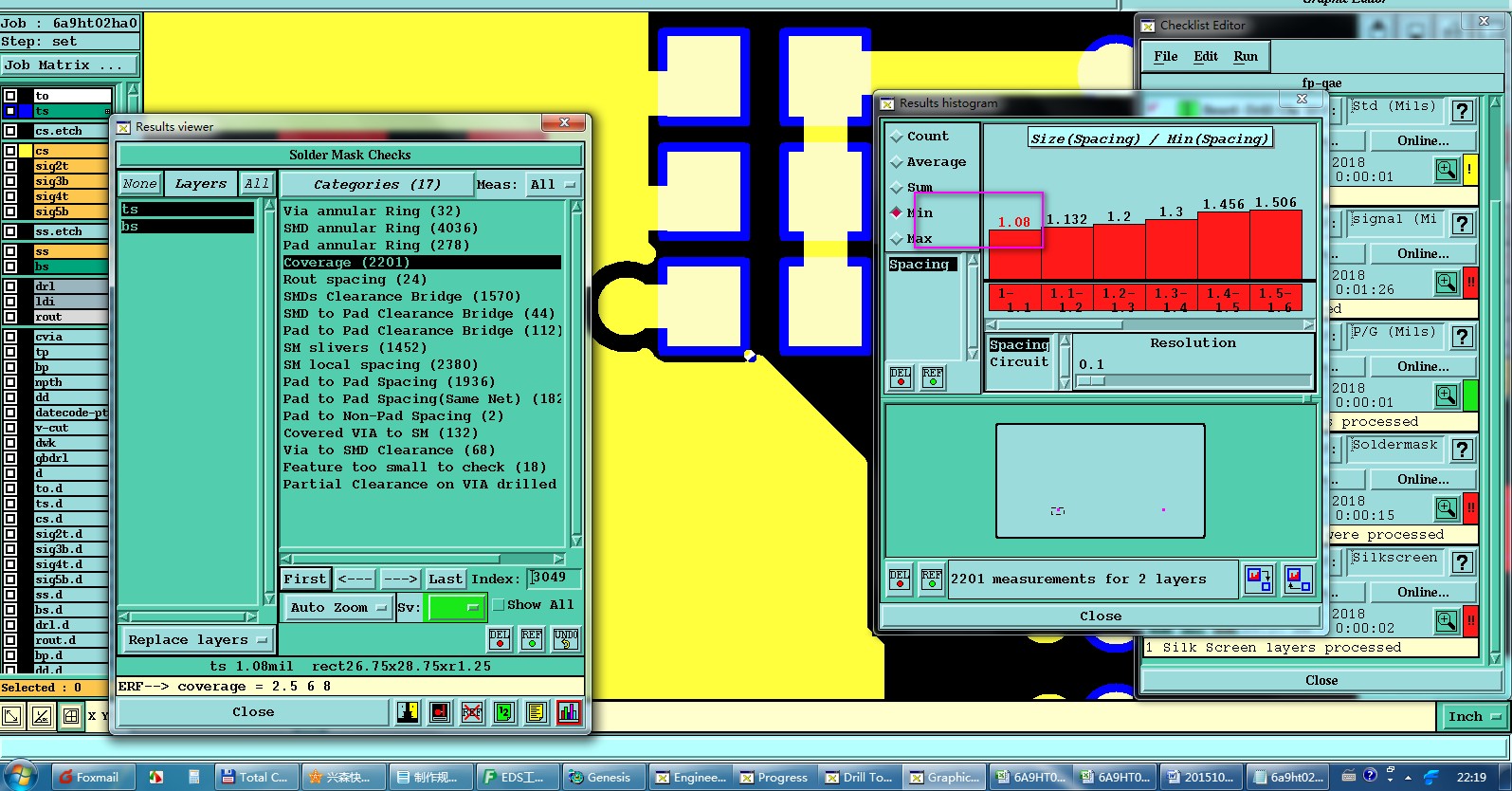Toggle checkbox for layer sig2t
1512x791 pixels.
[x=10, y=166]
